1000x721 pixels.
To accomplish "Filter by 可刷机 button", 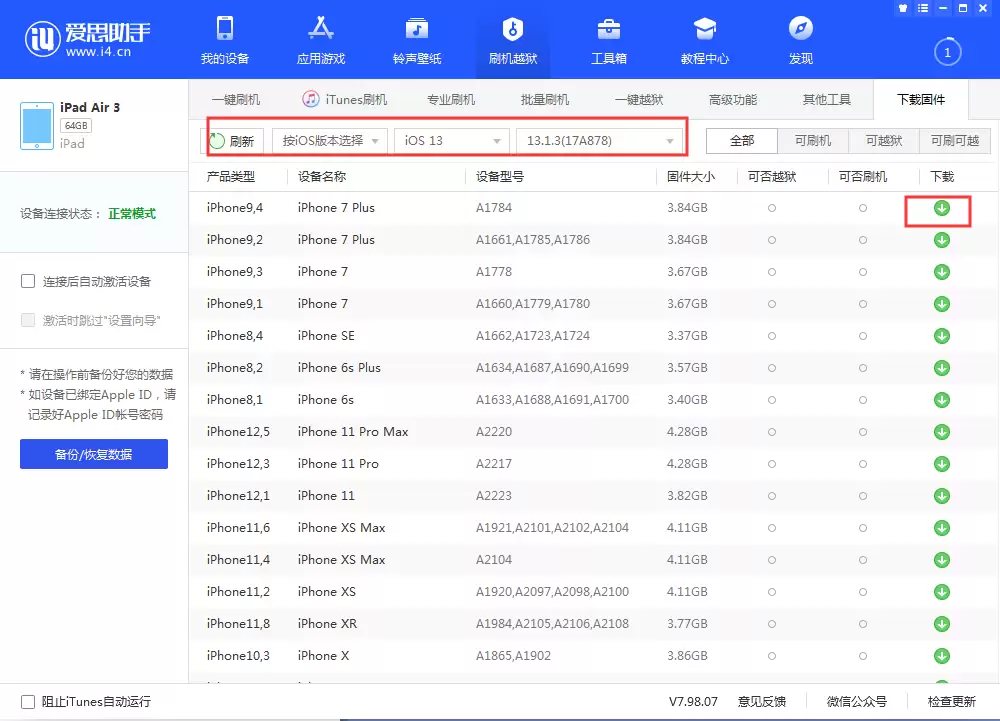I will click(x=813, y=141).
